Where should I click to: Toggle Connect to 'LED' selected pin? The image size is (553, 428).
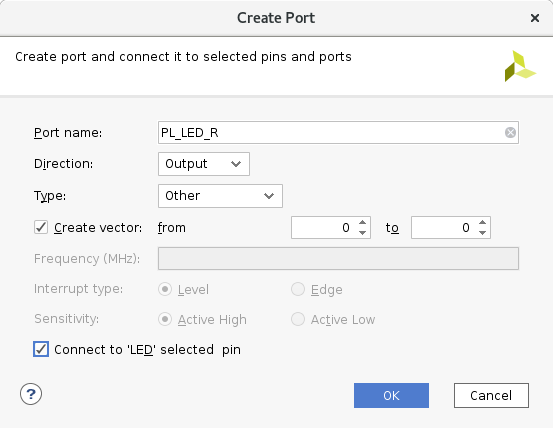[41, 349]
